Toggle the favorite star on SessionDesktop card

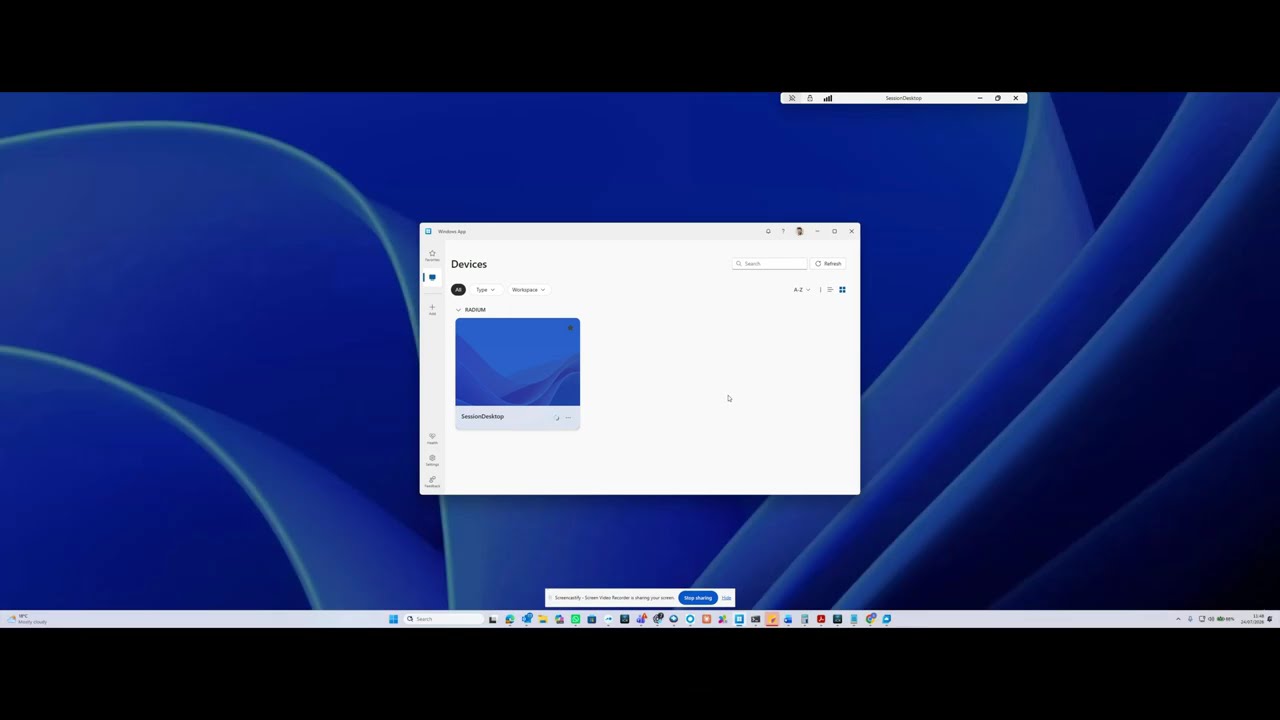click(x=571, y=327)
